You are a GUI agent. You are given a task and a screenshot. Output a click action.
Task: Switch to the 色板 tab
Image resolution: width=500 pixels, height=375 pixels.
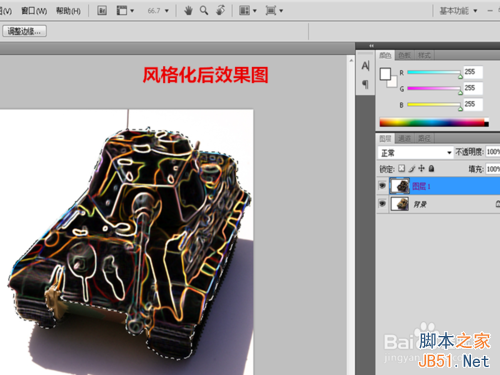point(405,55)
